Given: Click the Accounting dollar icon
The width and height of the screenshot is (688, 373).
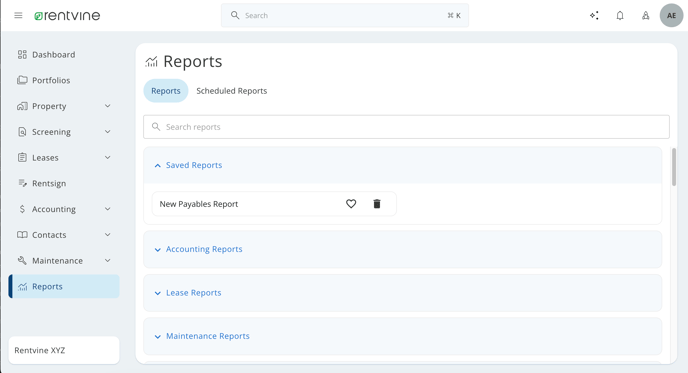Looking at the screenshot, I should pyautogui.click(x=22, y=209).
